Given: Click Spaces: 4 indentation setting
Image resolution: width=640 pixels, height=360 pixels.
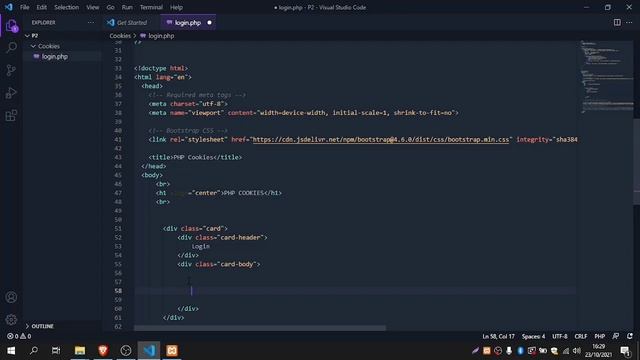Looking at the screenshot, I should [x=533, y=336].
